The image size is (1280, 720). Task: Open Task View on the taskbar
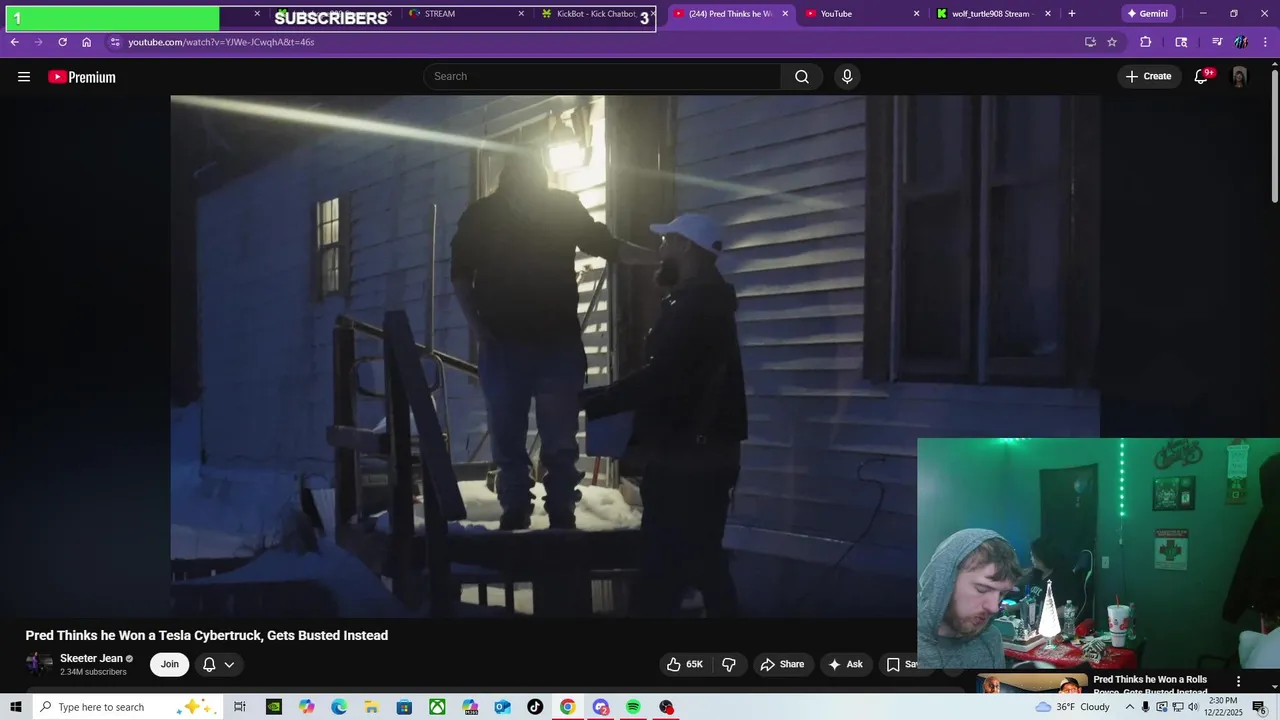coord(240,707)
